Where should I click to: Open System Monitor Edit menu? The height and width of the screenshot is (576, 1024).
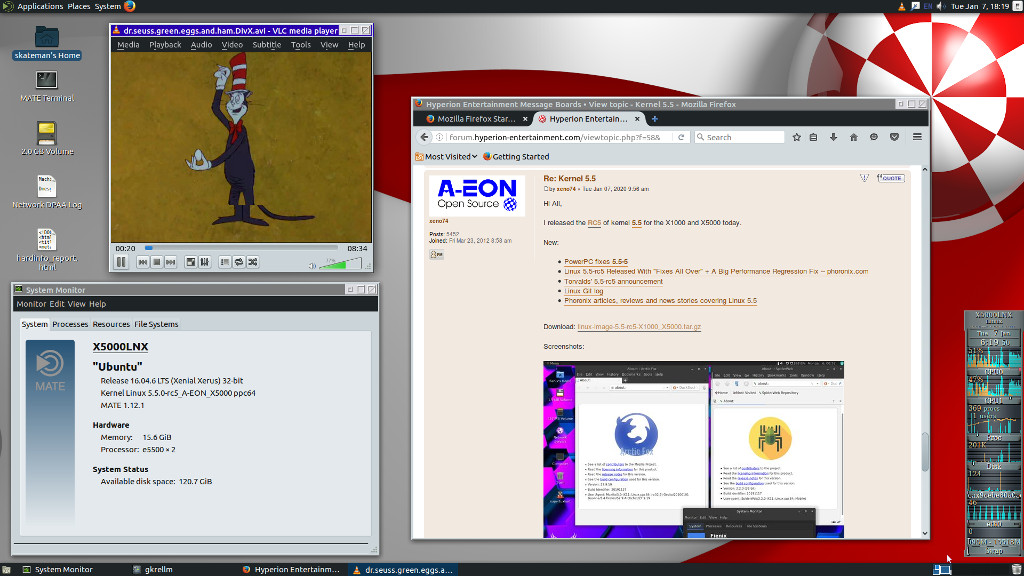click(x=57, y=304)
